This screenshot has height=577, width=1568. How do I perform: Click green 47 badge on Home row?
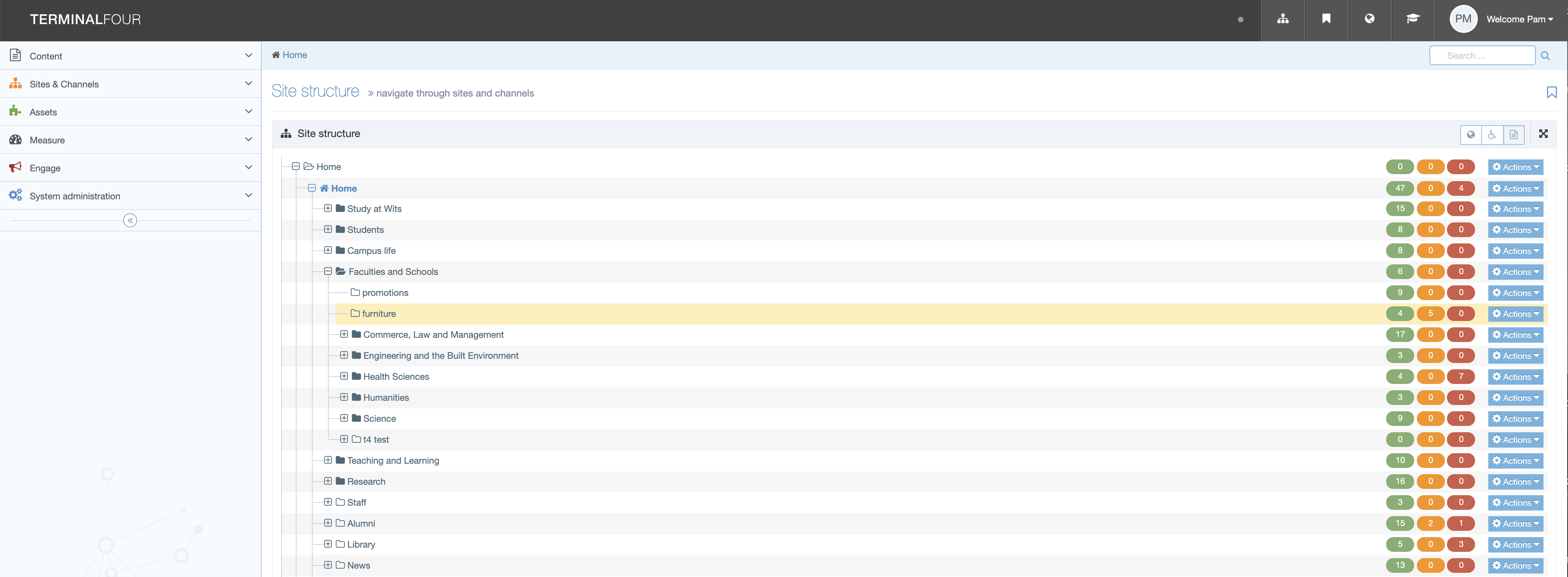click(1400, 188)
